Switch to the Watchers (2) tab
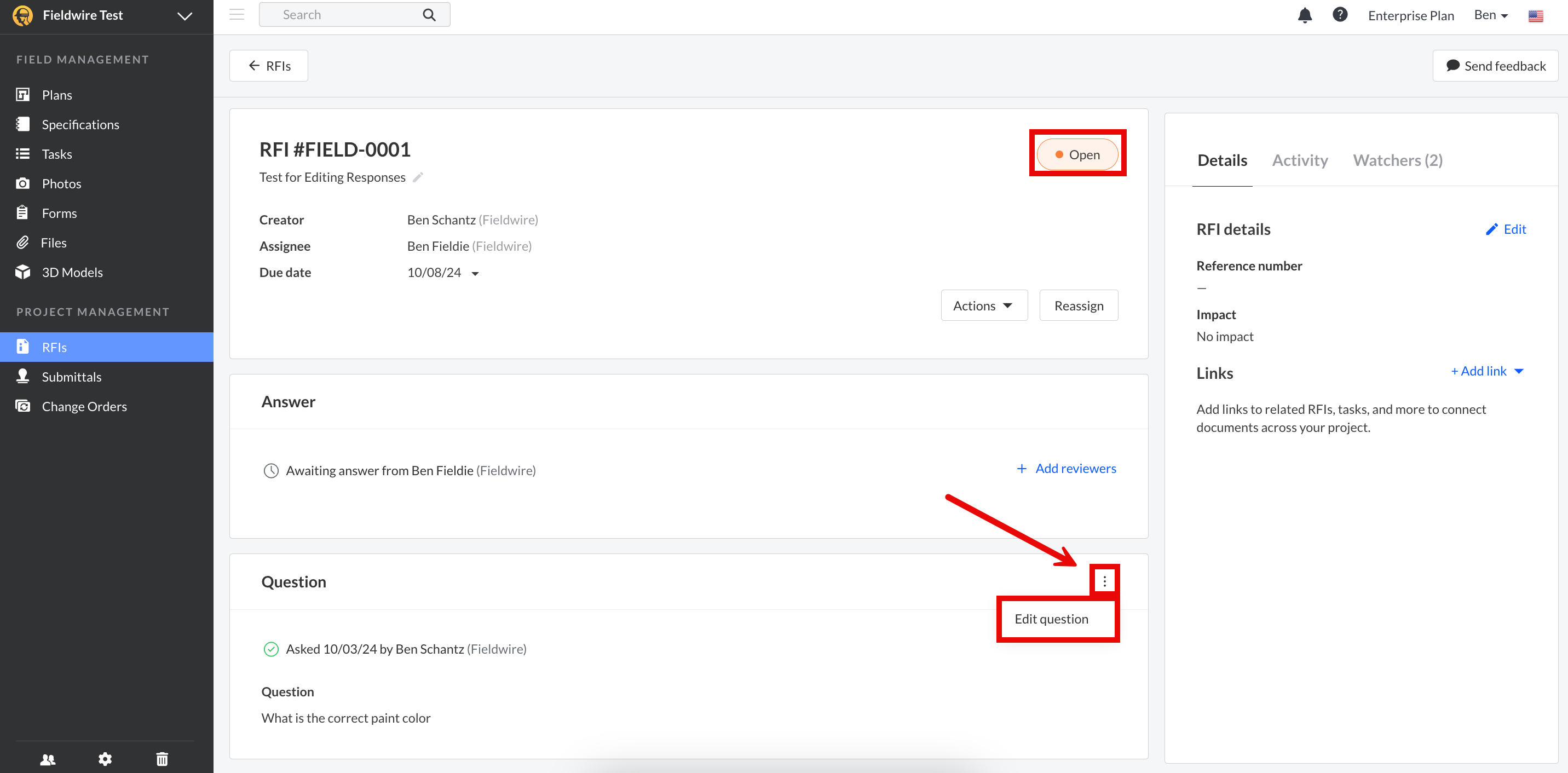This screenshot has width=1568, height=773. pos(1397,160)
